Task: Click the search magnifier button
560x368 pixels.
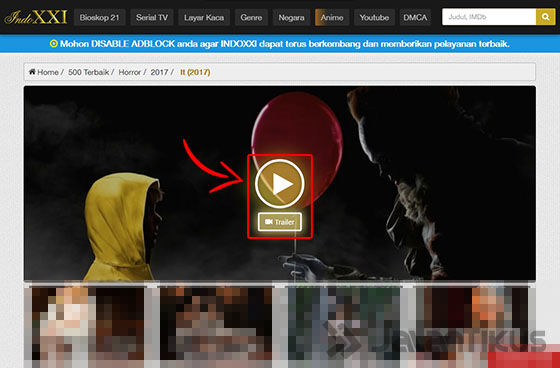Action: coord(545,17)
